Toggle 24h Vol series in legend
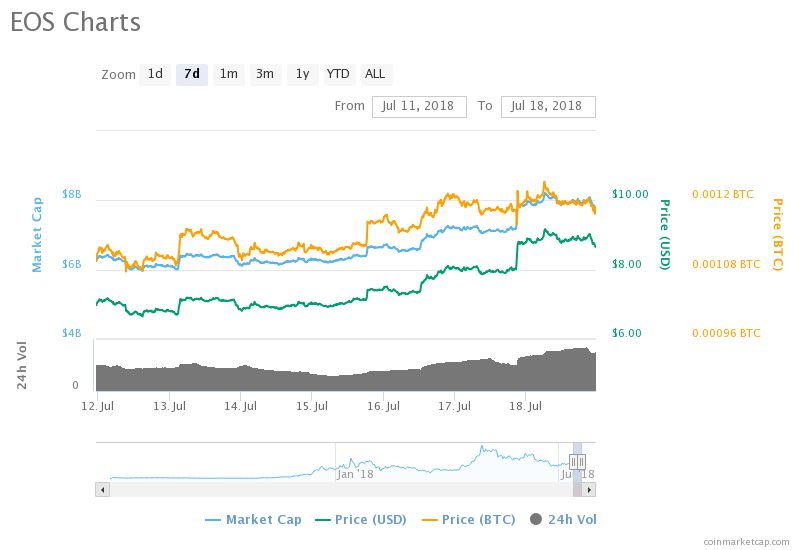The width and height of the screenshot is (800, 550). click(563, 519)
